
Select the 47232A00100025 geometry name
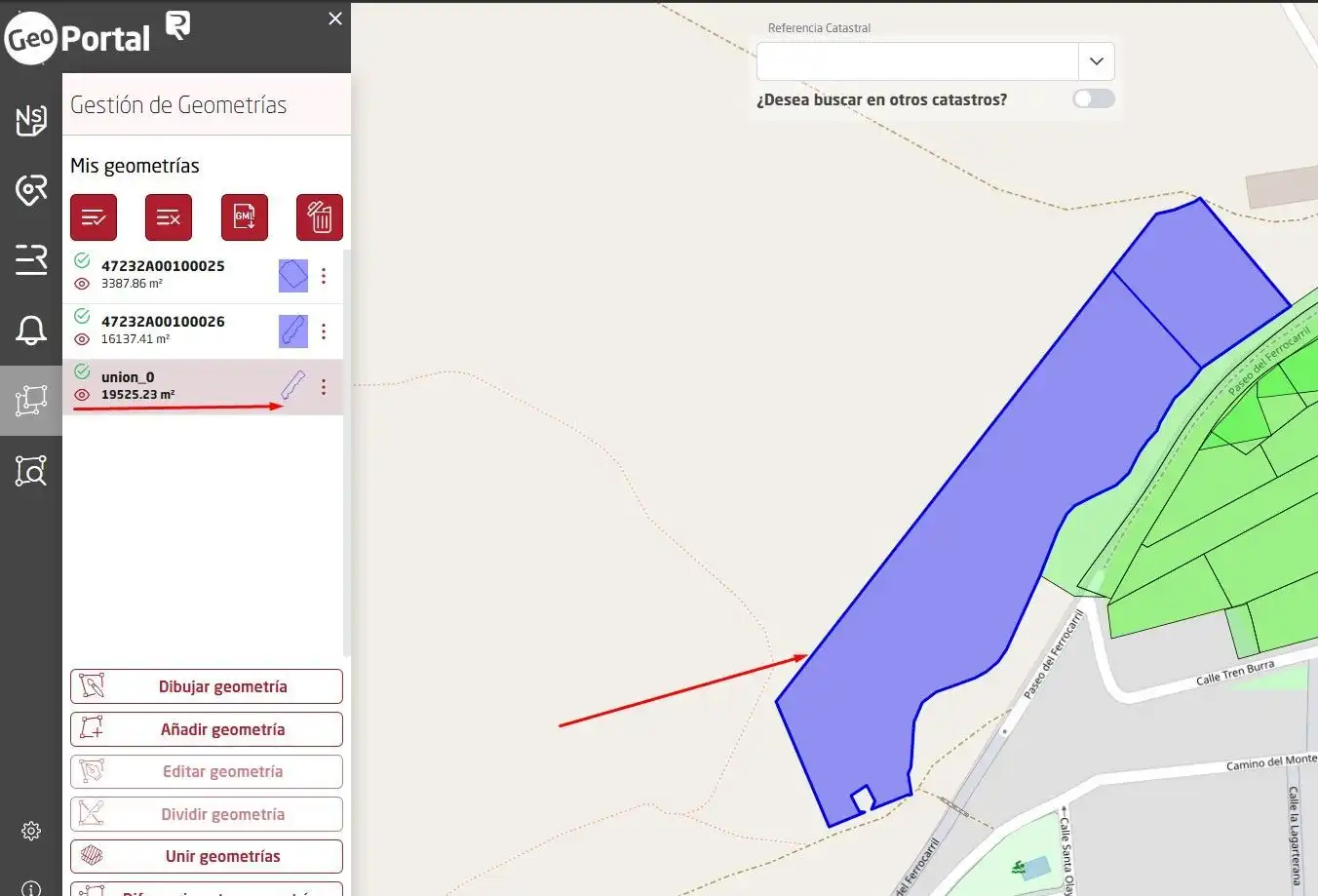(x=163, y=265)
